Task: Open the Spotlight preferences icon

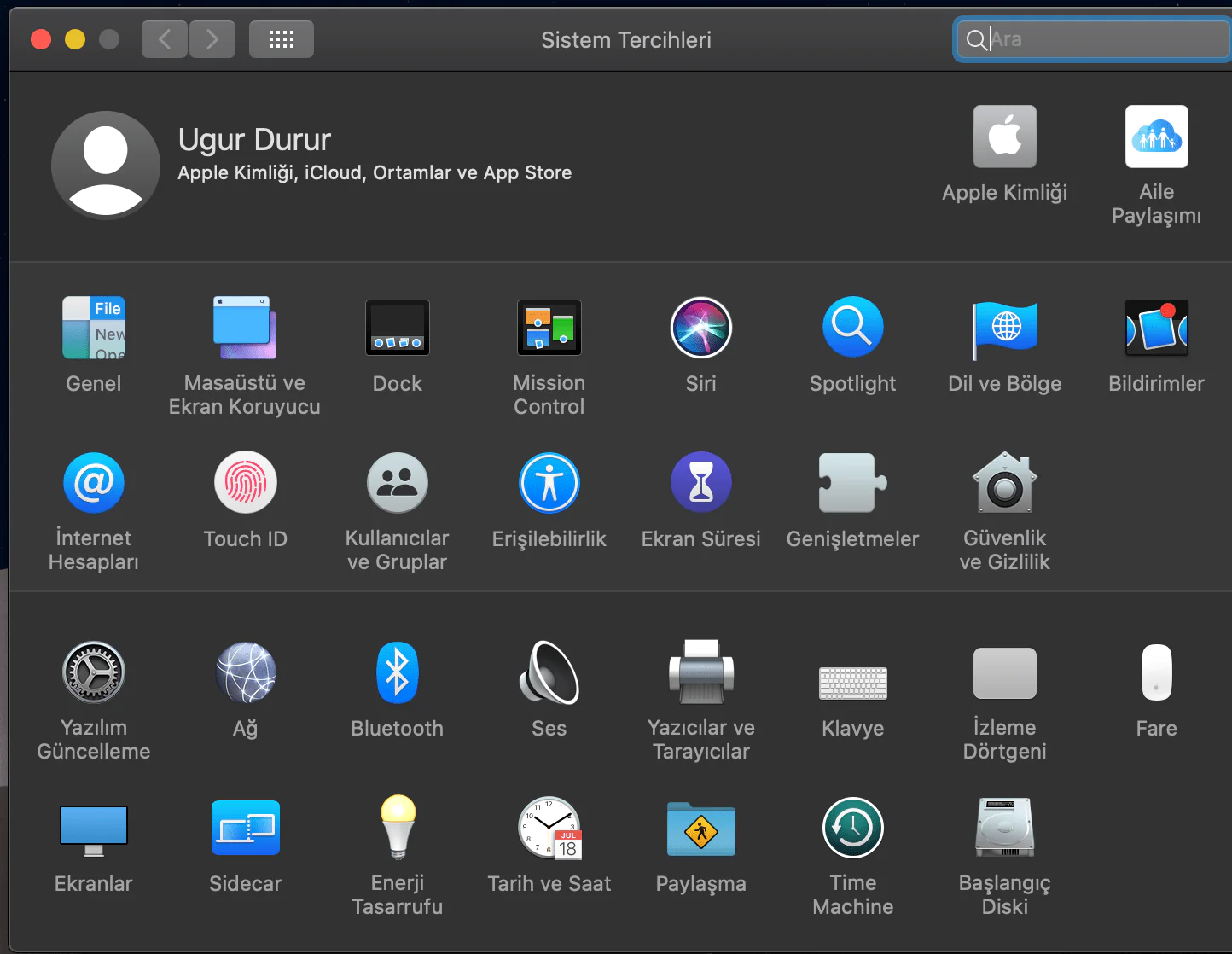Action: 852,328
